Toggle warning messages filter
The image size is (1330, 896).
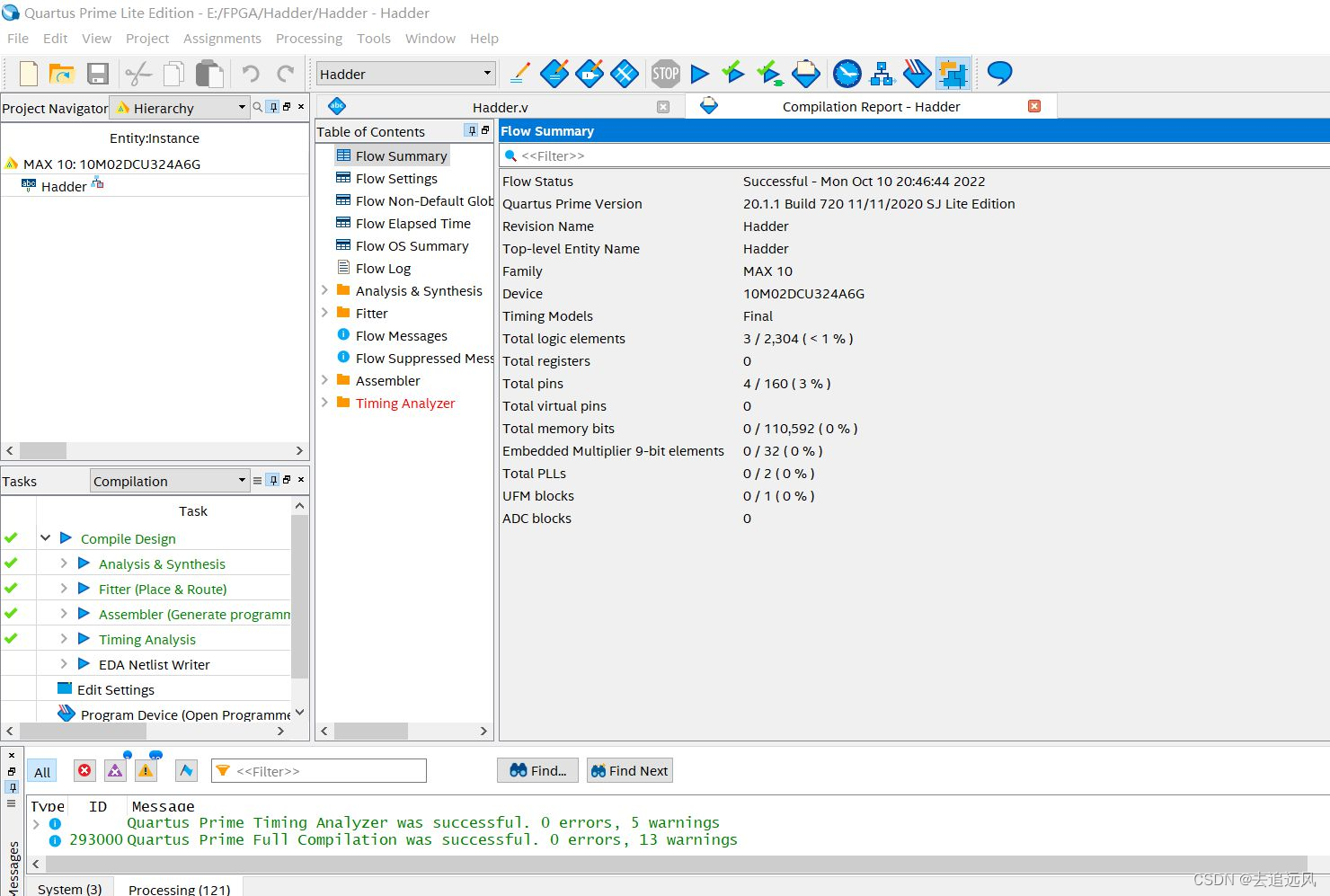pos(146,770)
